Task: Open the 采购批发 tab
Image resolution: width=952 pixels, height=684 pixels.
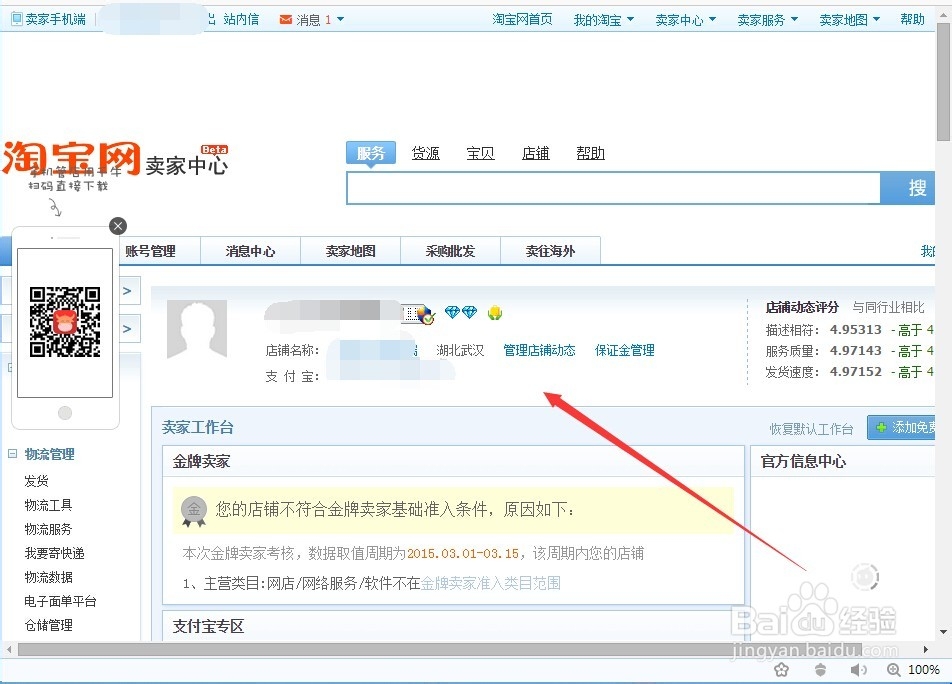Action: click(450, 251)
